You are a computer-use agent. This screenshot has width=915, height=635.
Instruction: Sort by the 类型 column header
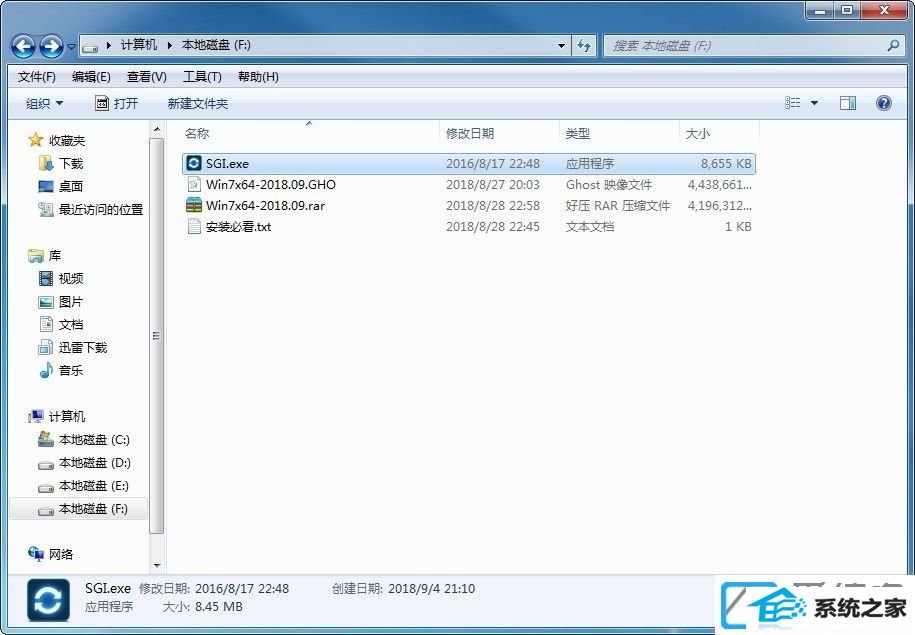click(x=577, y=134)
